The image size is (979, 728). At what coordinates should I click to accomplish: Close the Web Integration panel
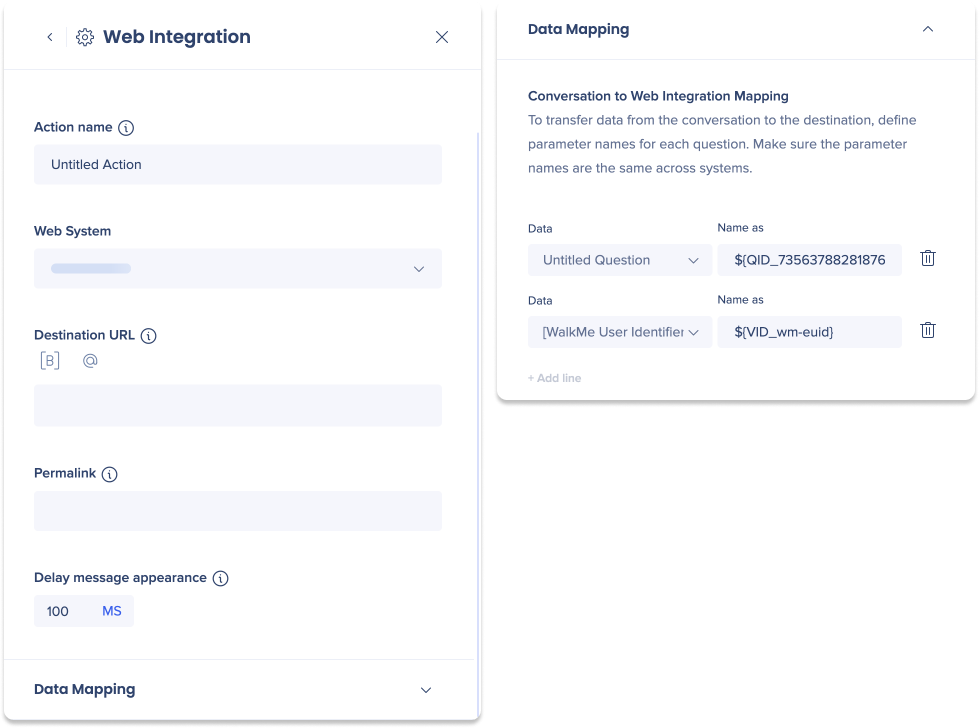click(442, 37)
